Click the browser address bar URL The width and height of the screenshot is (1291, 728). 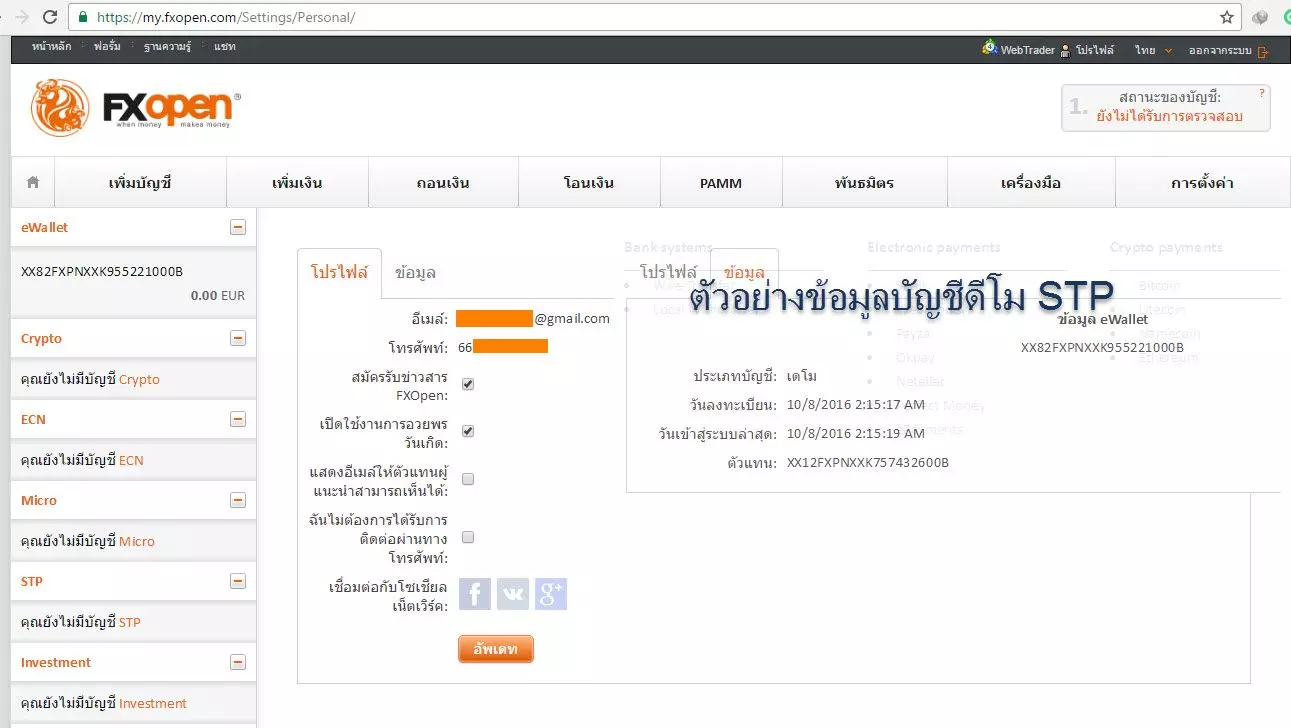(x=225, y=17)
